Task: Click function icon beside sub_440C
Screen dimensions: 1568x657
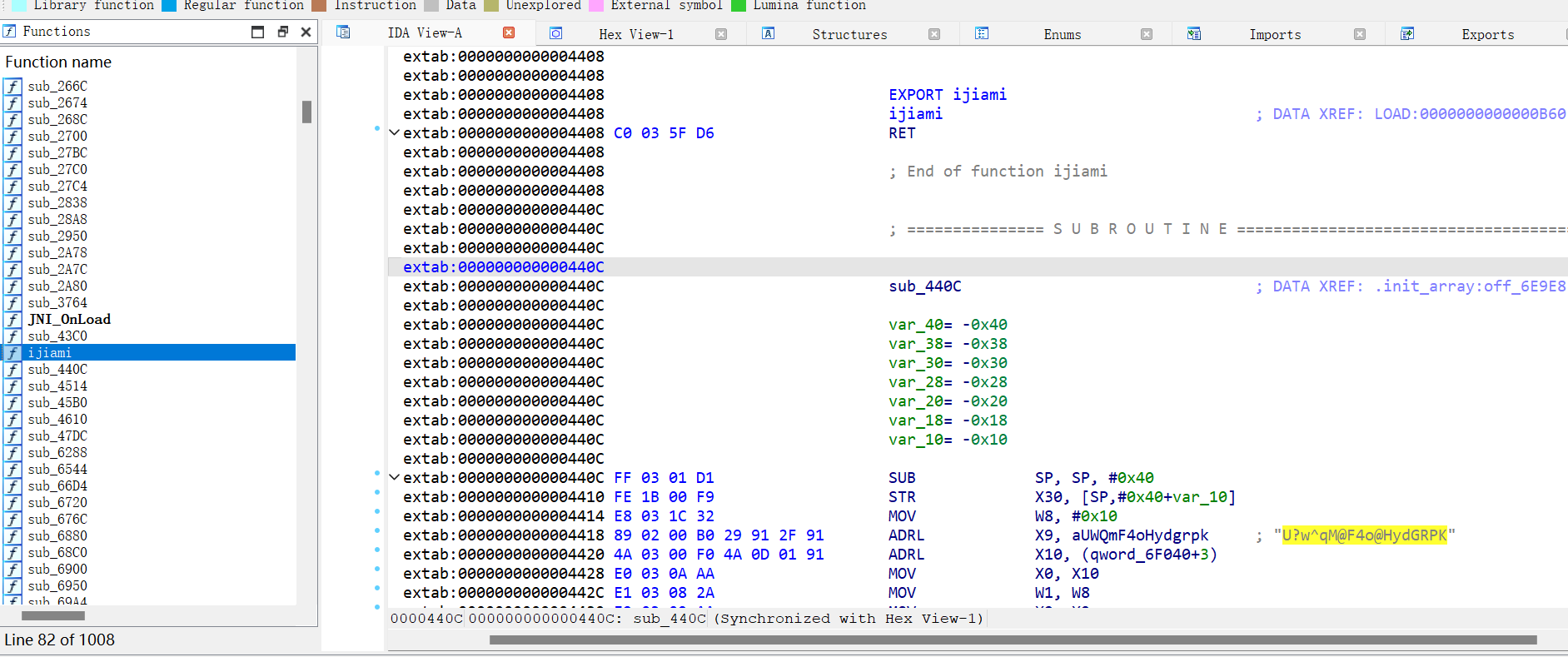Action: point(12,370)
